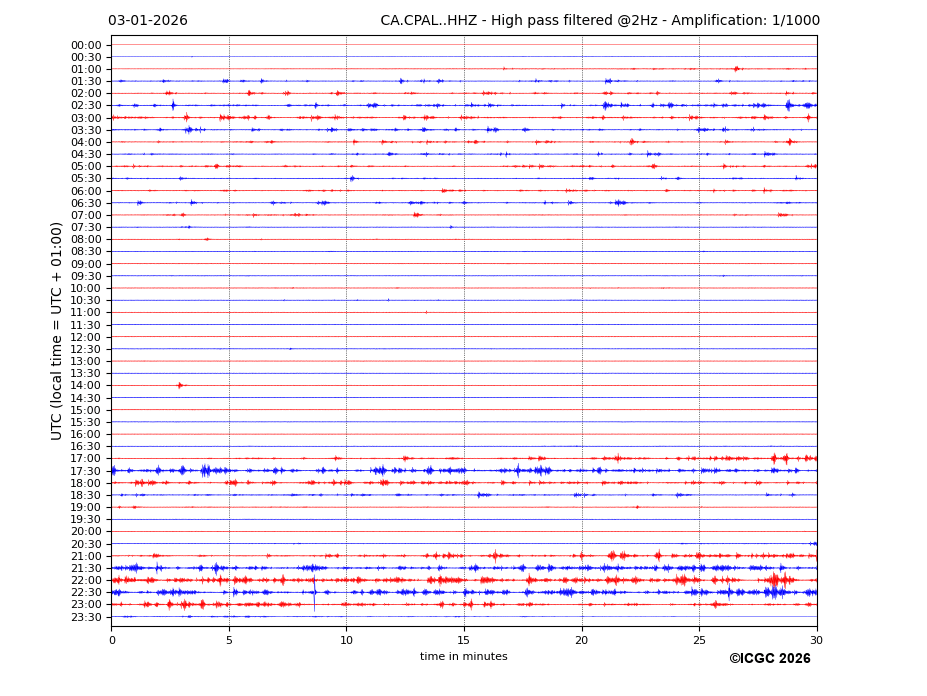Click the ©ICGC 2026 copyright text

769,659
